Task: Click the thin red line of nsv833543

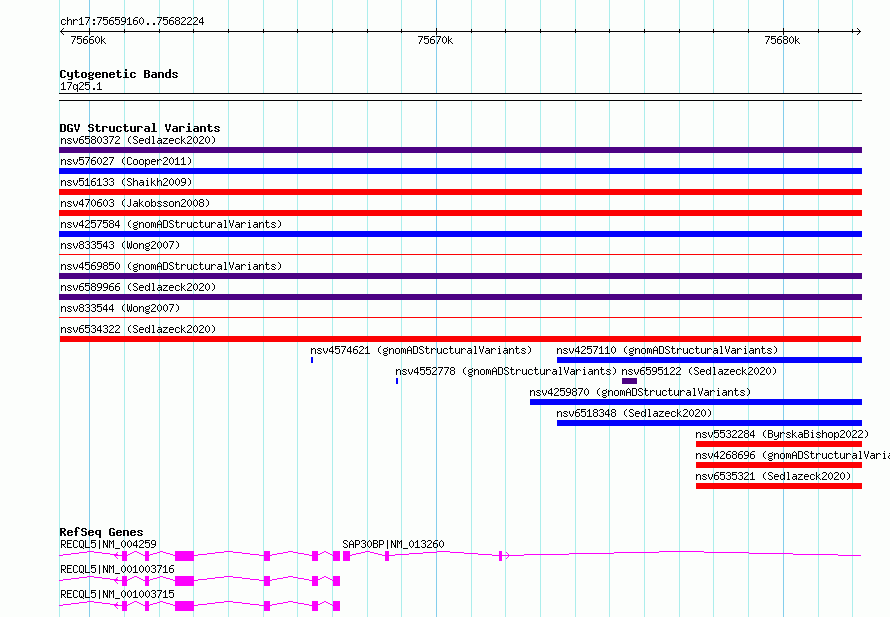Action: point(460,254)
